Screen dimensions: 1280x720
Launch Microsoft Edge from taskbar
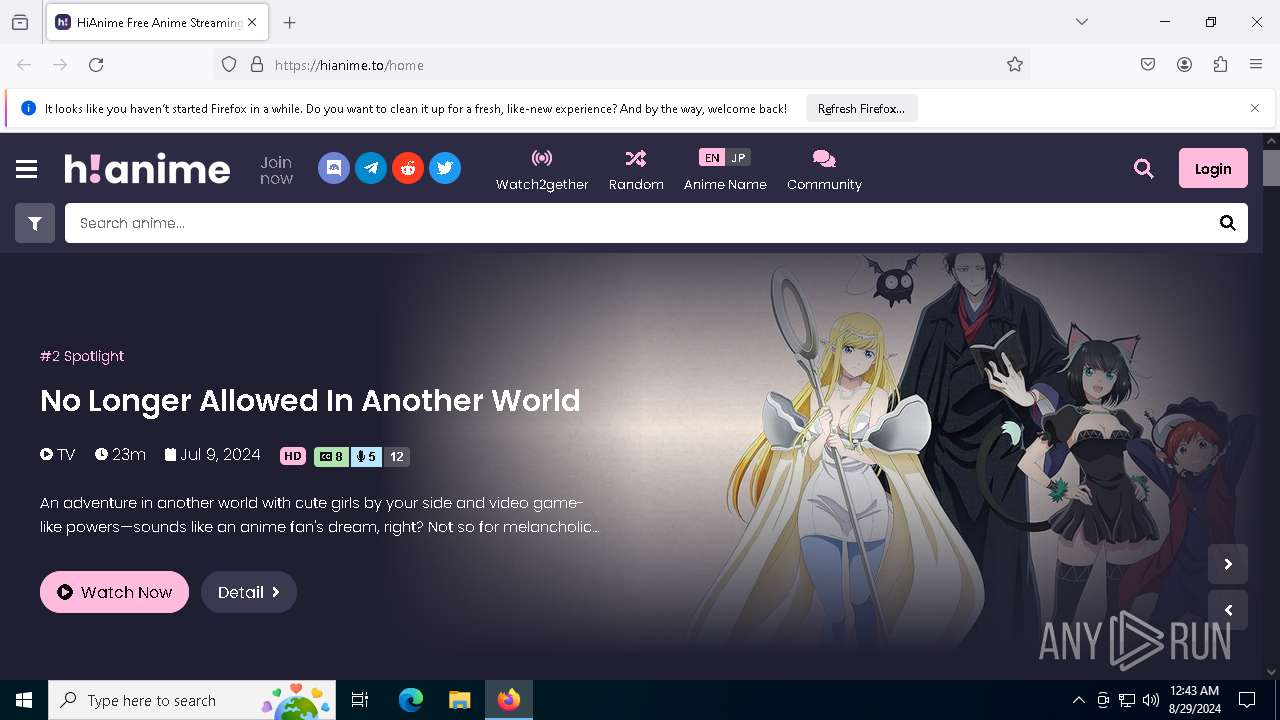click(x=411, y=700)
